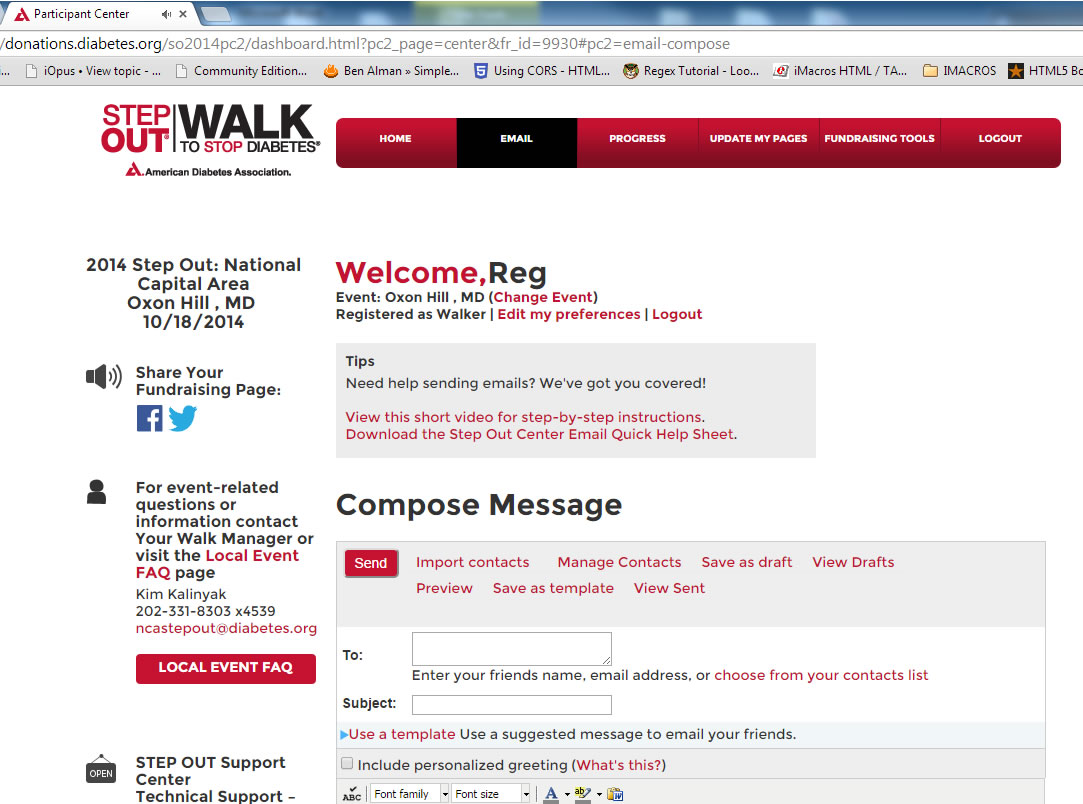Click the Logout link under Welcome
The image size is (1083, 804).
677,314
